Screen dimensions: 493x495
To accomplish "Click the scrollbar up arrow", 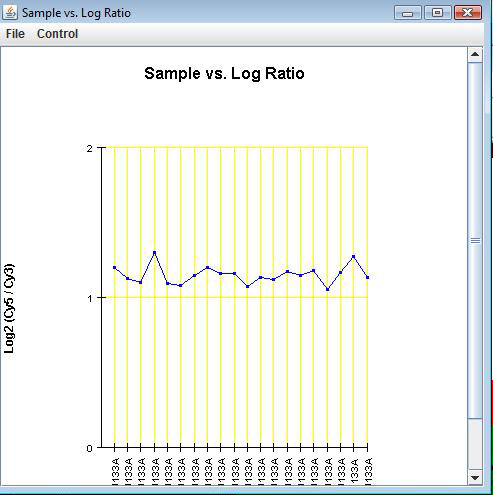I will (x=475, y=55).
